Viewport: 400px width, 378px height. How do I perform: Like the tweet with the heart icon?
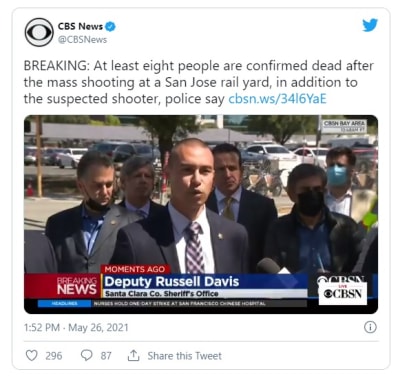click(32, 355)
